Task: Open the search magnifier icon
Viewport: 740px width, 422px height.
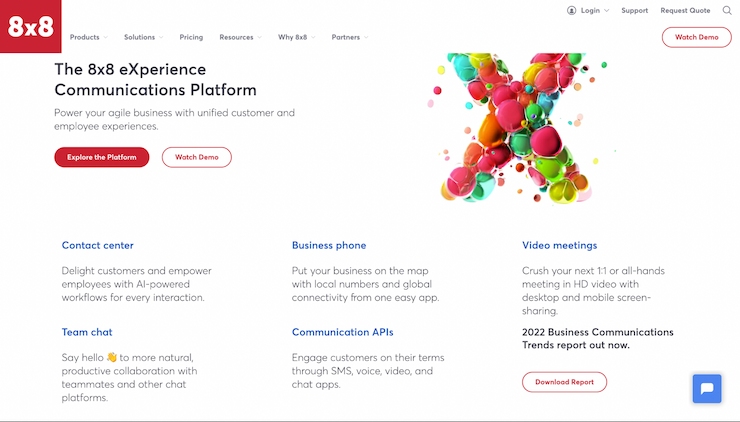Action: [727, 10]
